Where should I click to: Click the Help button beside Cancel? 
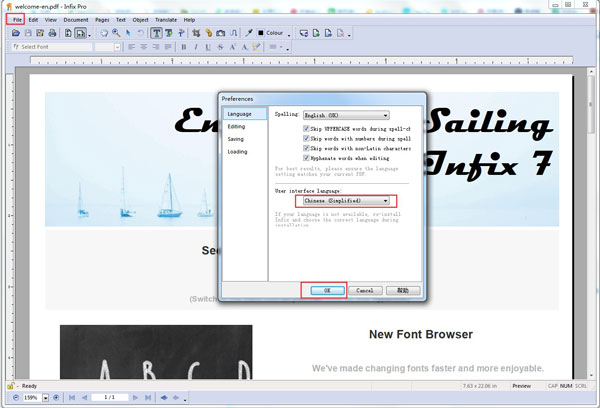tap(403, 291)
